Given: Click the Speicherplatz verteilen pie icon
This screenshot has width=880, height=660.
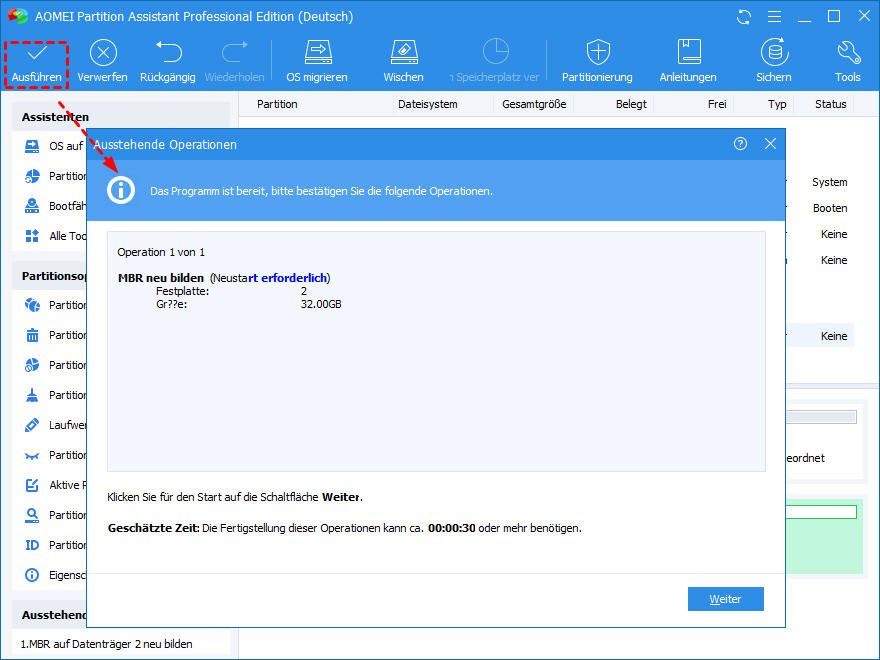Looking at the screenshot, I should point(496,52).
